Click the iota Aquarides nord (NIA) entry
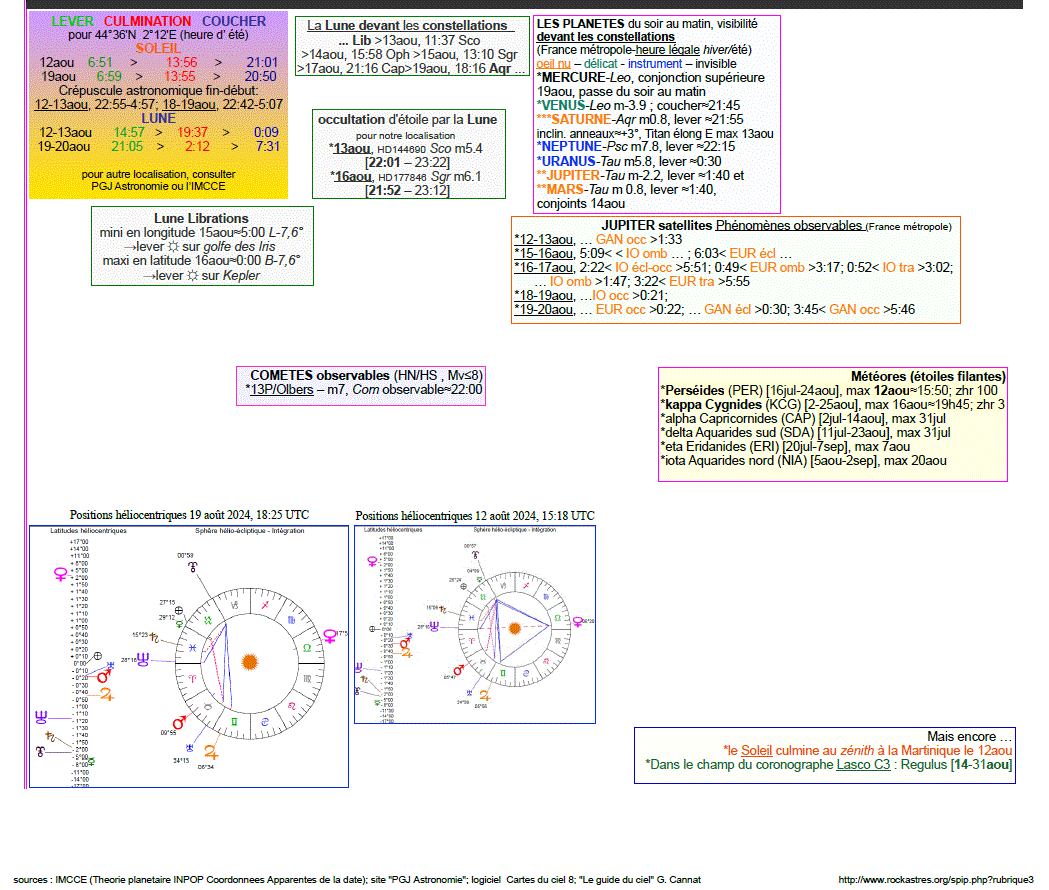Screen dimensions: 1049x890 (803, 460)
